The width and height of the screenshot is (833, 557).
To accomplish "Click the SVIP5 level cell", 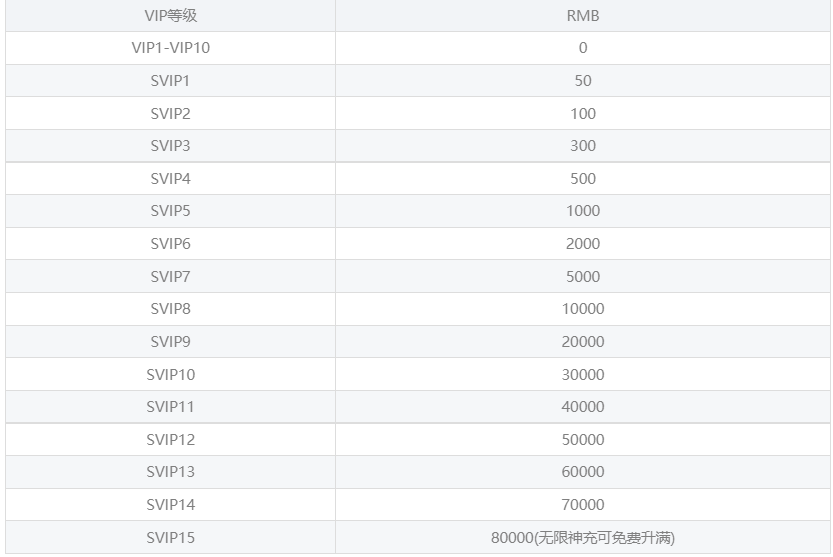I will 170,211.
